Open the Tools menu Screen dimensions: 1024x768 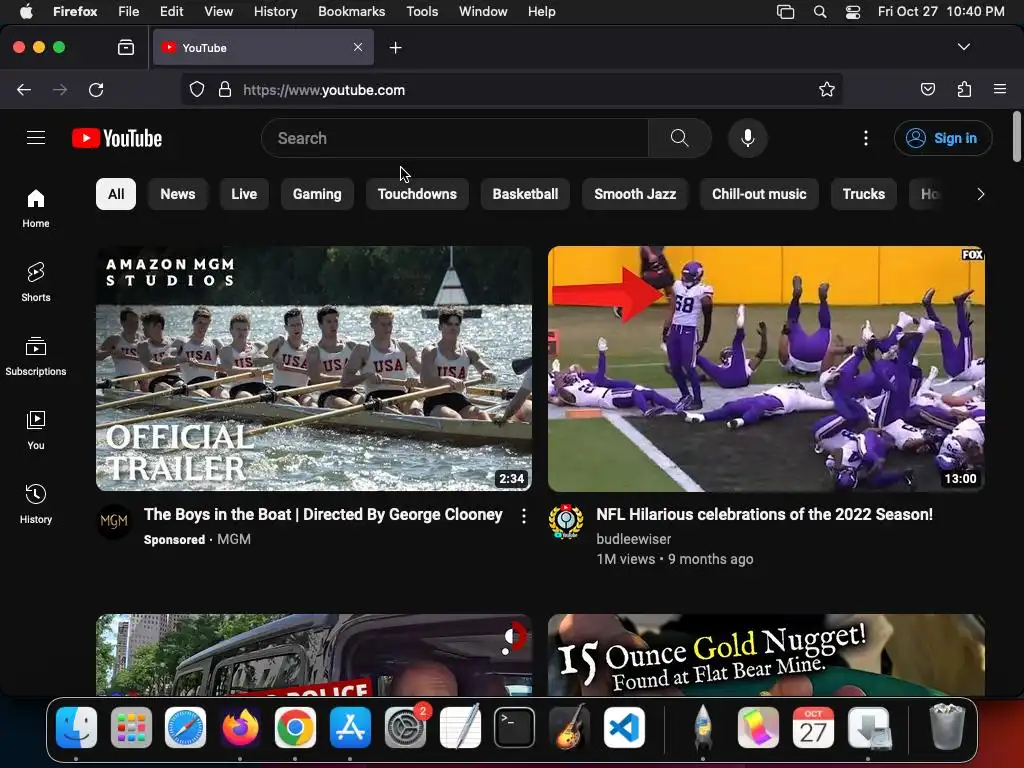[x=422, y=12]
